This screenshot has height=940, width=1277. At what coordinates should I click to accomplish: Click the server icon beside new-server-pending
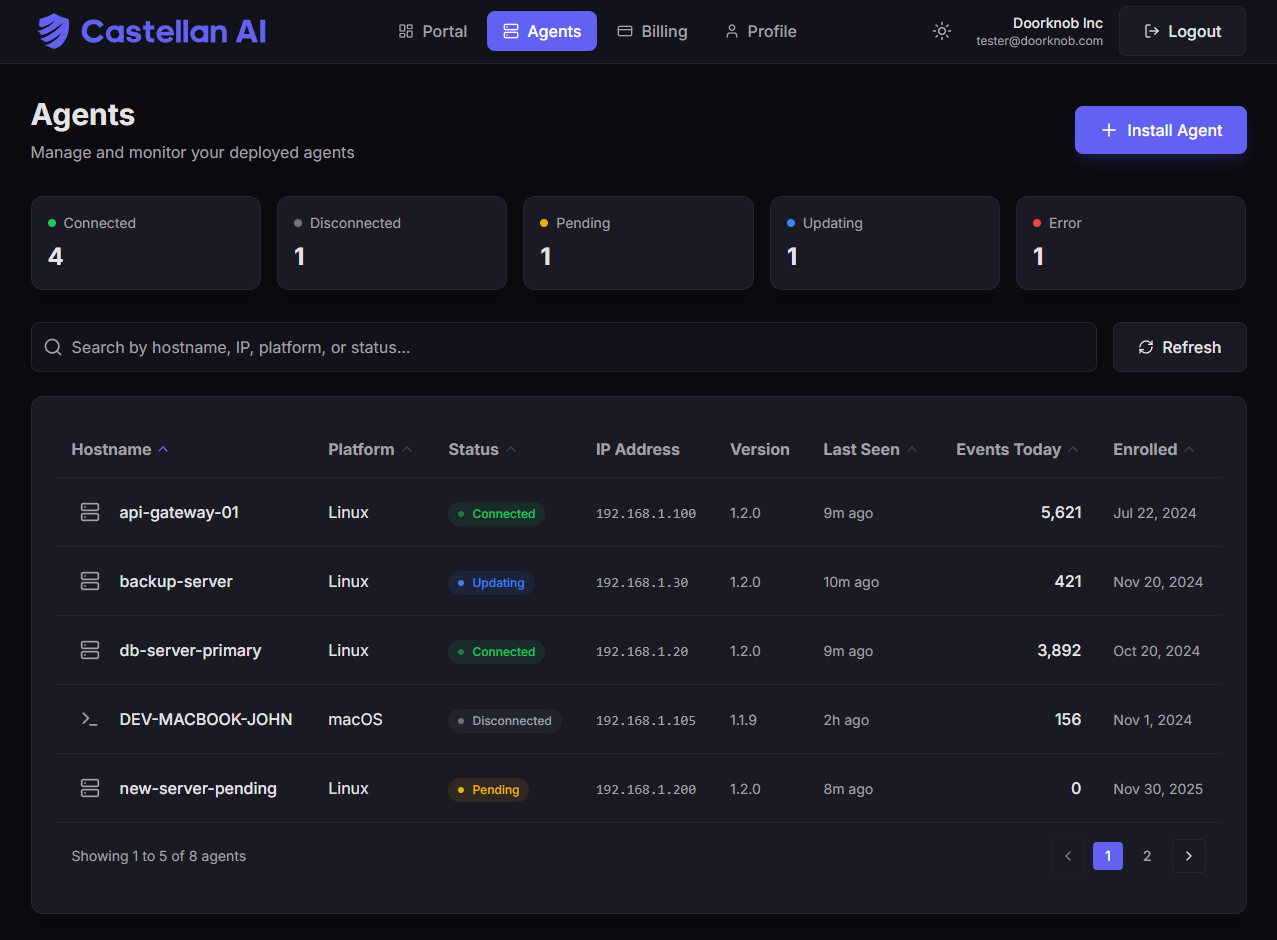pyautogui.click(x=90, y=789)
